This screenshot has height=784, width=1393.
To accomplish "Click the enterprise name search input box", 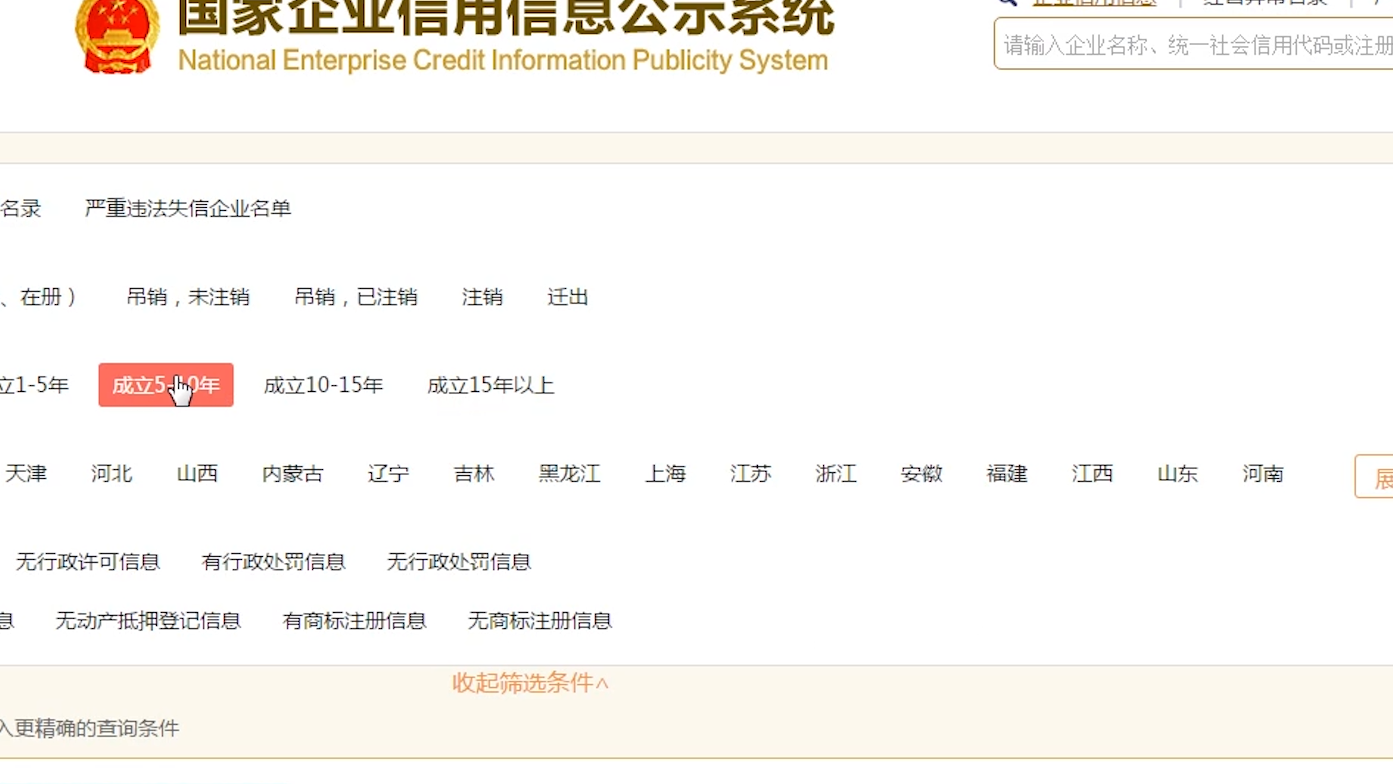I will (x=1190, y=44).
